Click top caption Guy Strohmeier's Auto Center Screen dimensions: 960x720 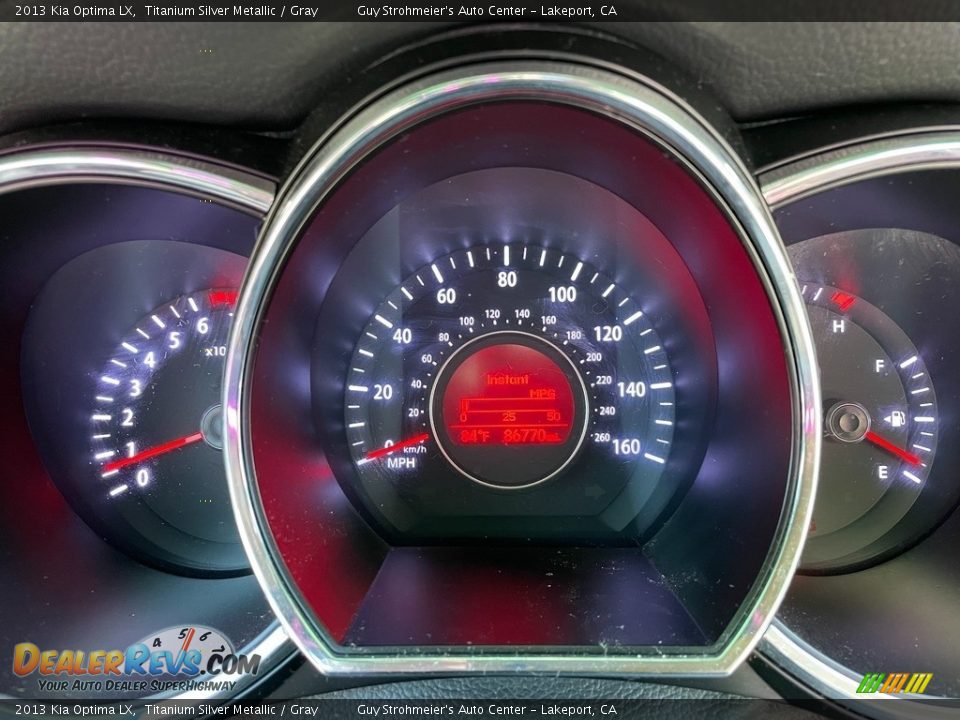441,10
